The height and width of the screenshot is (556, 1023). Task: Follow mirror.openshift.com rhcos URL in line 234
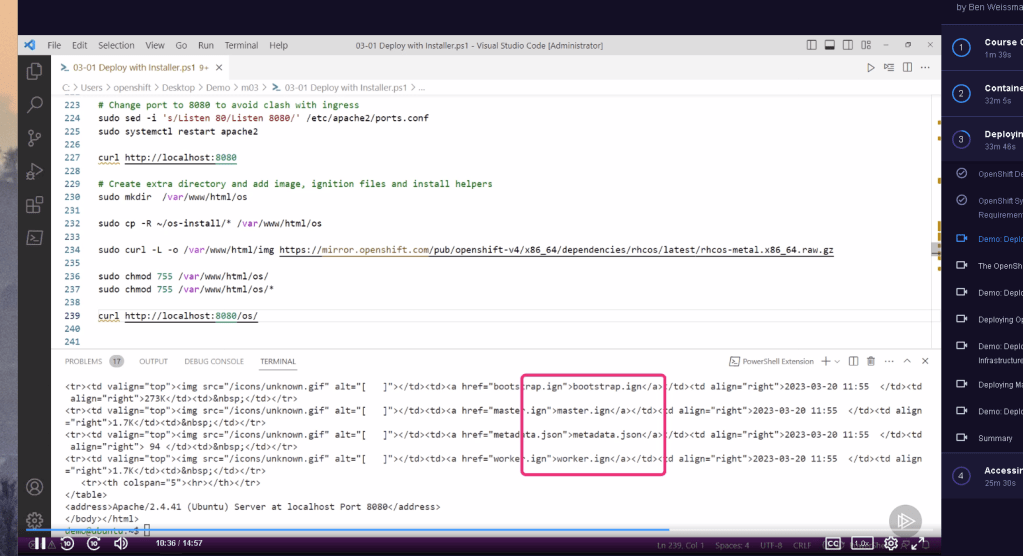pos(556,250)
